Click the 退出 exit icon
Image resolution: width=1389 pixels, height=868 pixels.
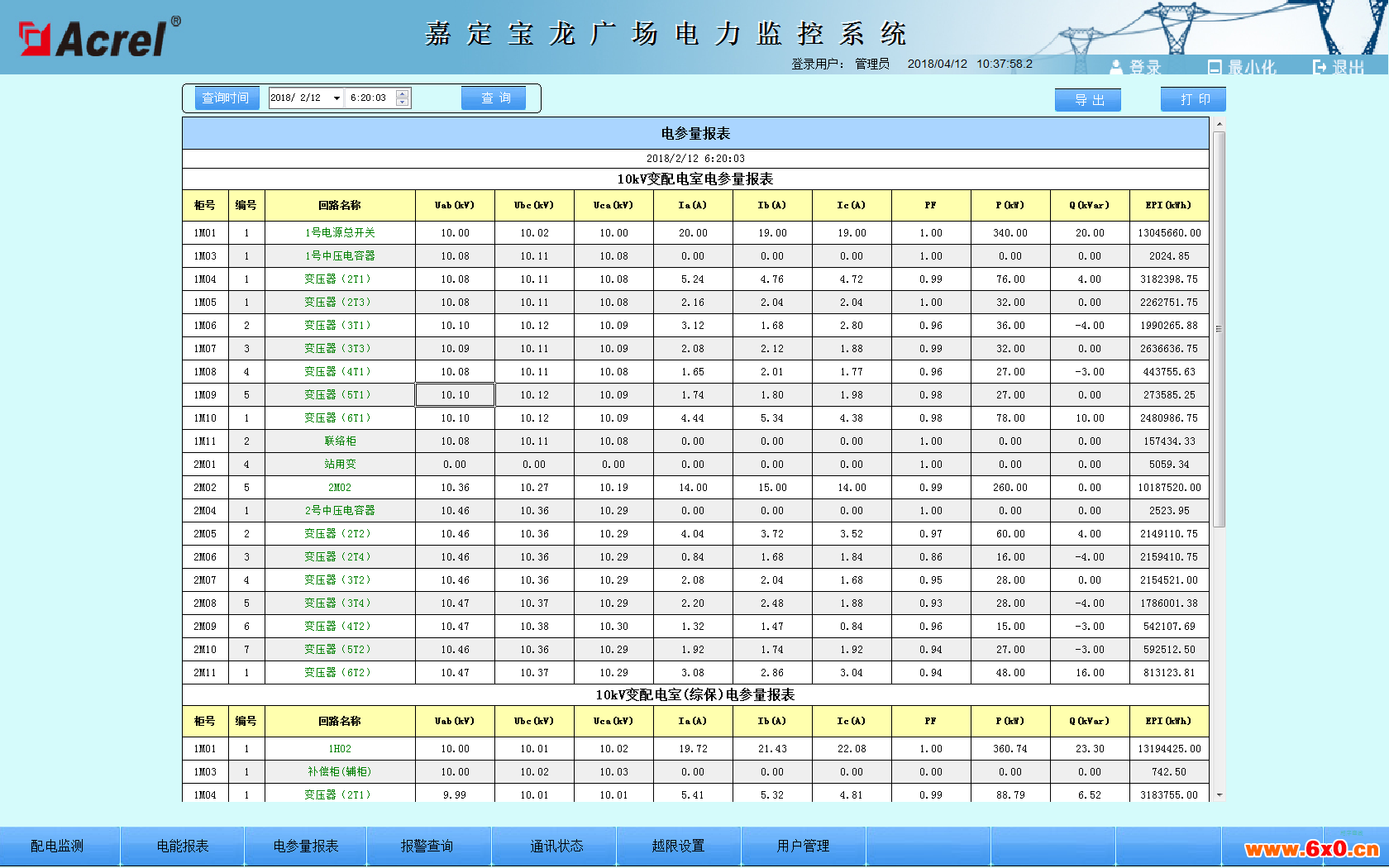tap(1320, 67)
